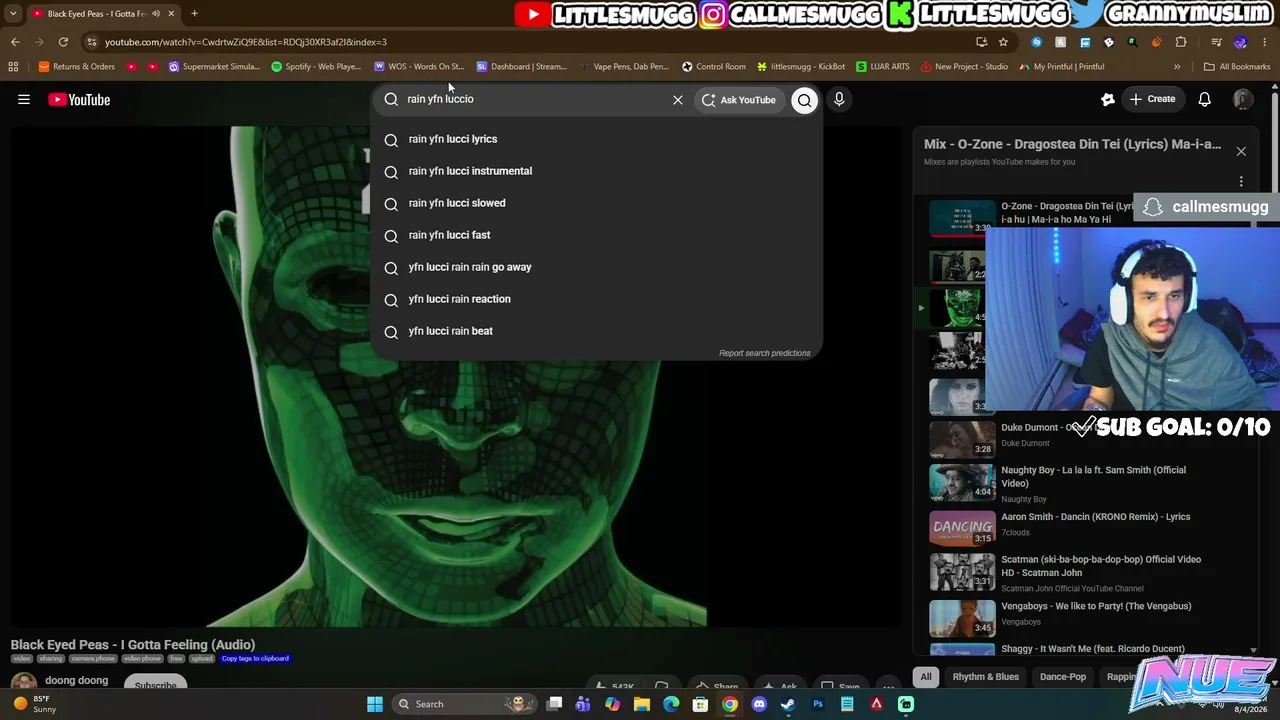This screenshot has height=720, width=1280.
Task: Select the All filter chip
Action: [x=926, y=677]
